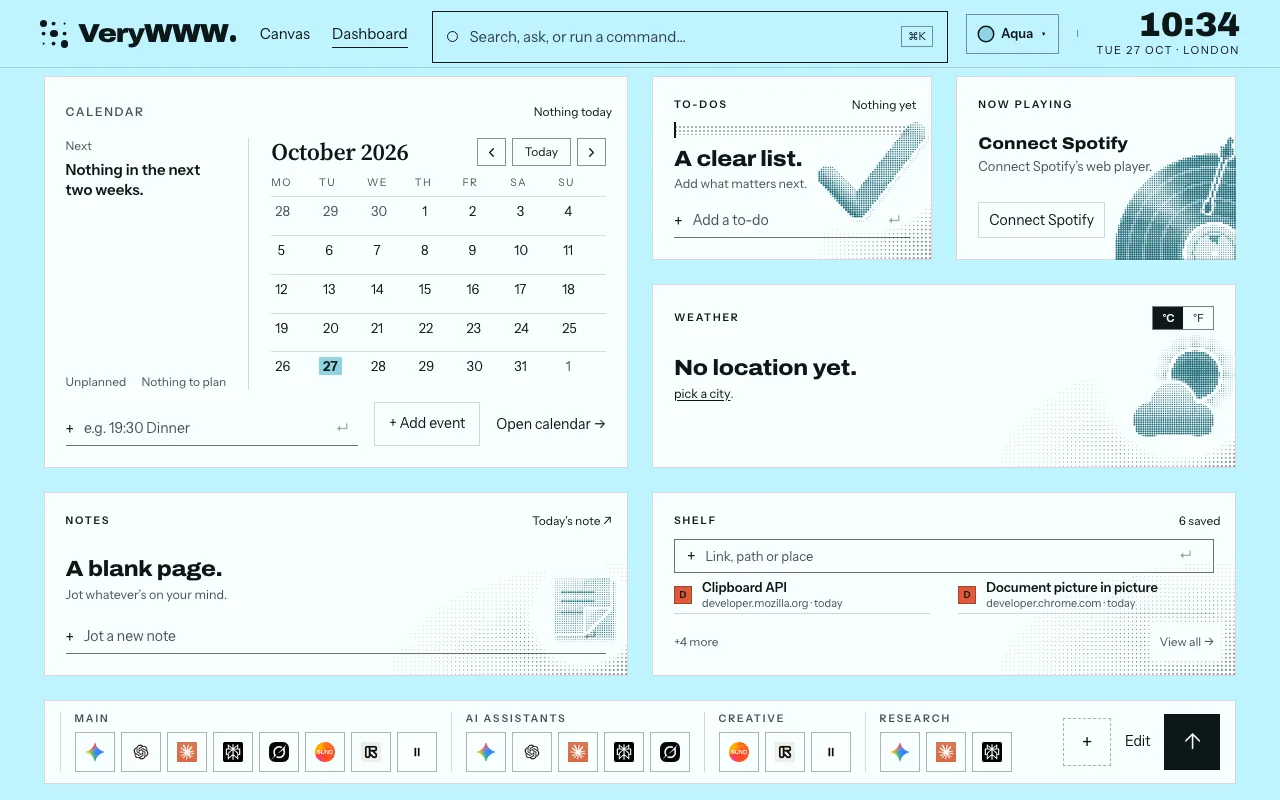This screenshot has height=800, width=1280.
Task: Open Claude in the Main dock group
Action: pyautogui.click(x=187, y=752)
